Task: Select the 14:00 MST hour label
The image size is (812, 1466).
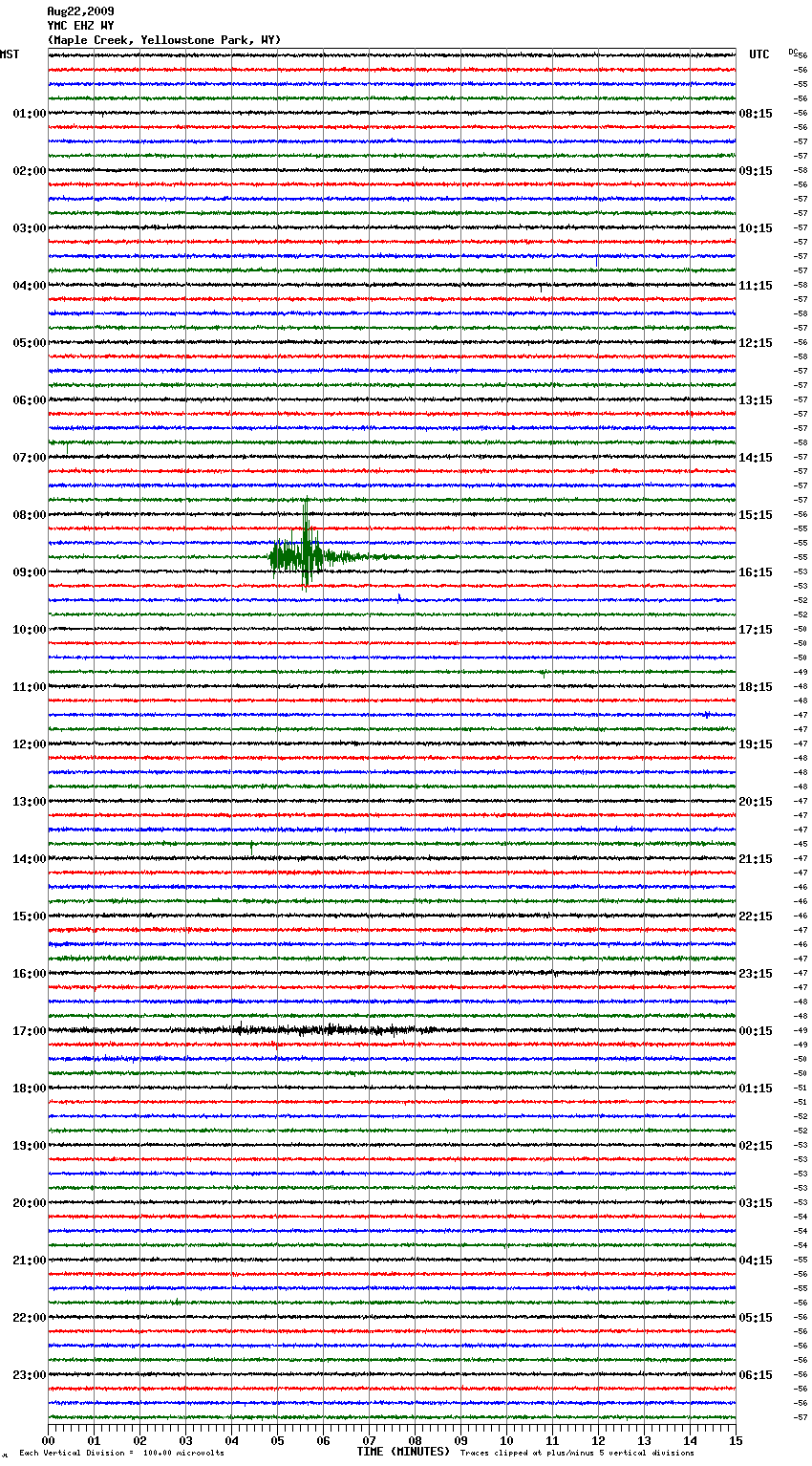Action: pos(30,859)
